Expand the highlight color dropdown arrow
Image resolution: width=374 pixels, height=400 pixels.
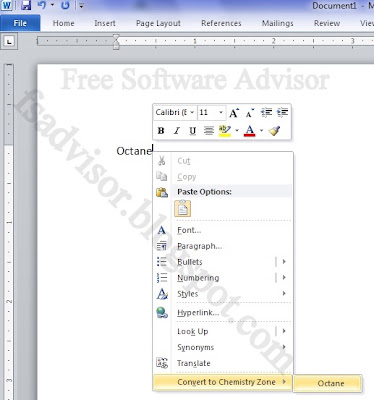[x=237, y=131]
